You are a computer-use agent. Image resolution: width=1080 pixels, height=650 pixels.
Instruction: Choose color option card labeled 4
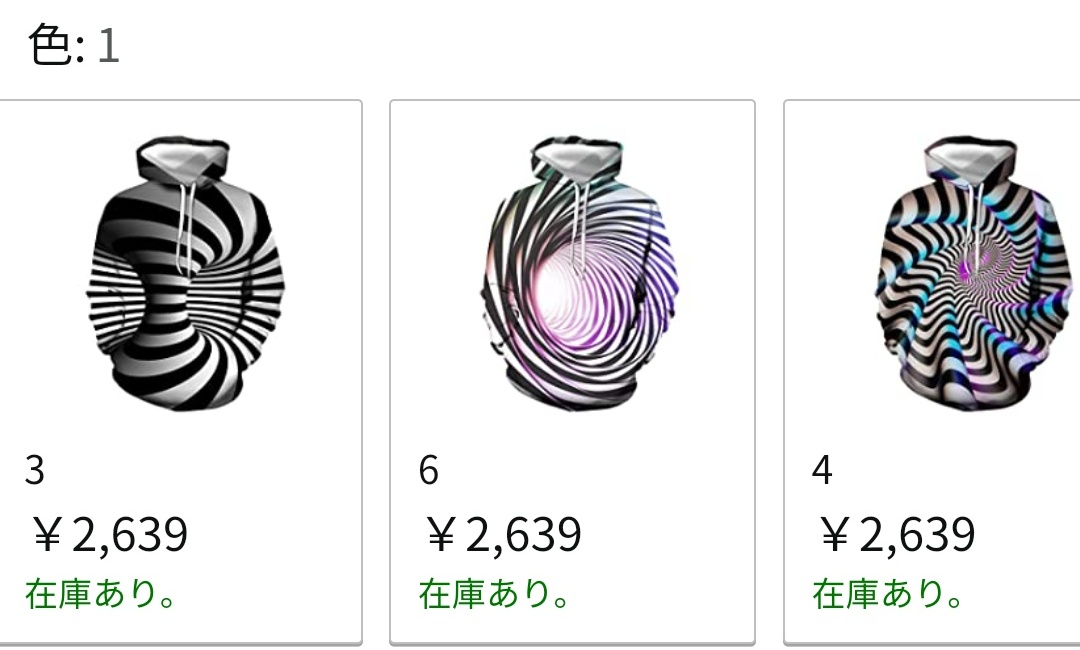point(932,372)
